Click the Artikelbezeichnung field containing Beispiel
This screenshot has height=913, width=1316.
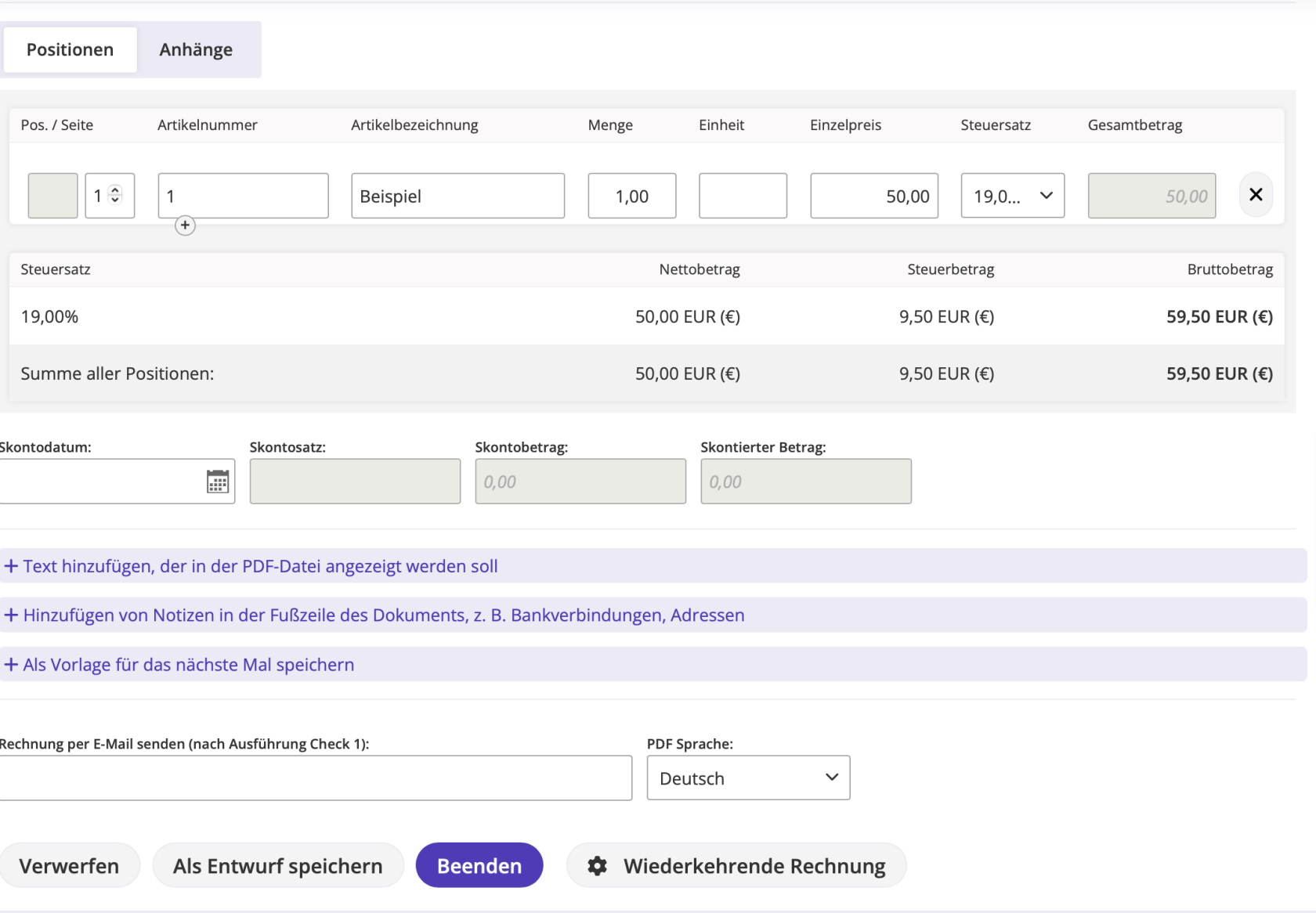457,196
